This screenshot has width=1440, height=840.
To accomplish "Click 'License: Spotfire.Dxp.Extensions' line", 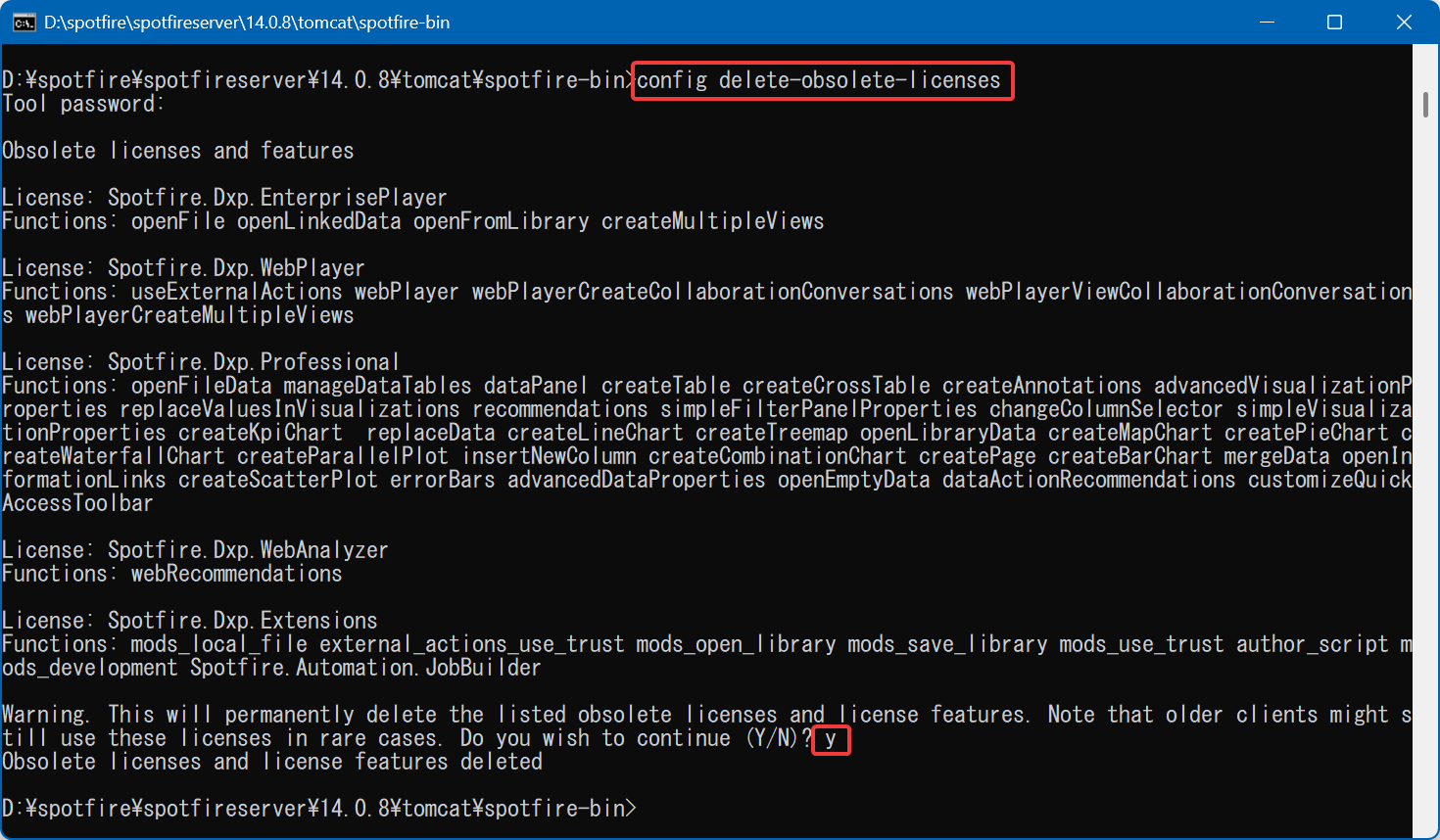I will pos(189,621).
